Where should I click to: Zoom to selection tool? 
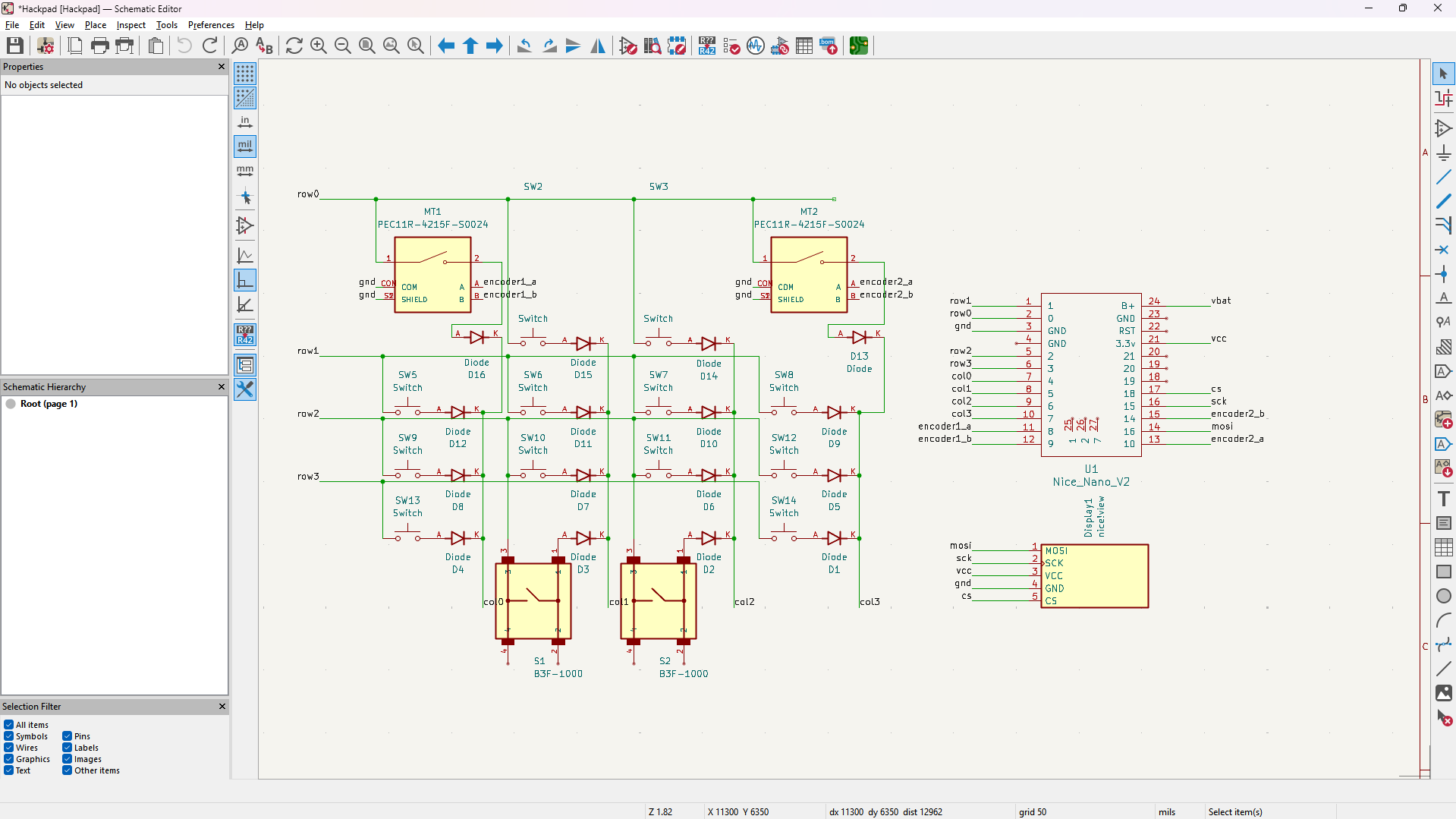pos(416,46)
